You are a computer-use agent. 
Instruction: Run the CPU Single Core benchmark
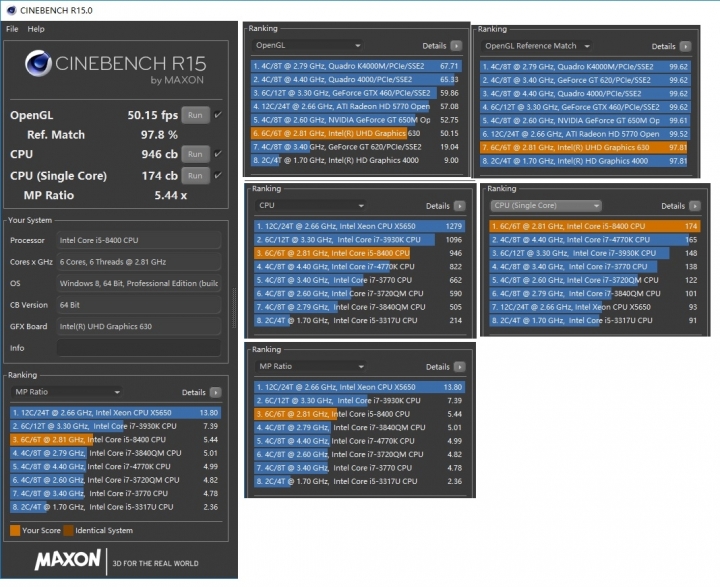(195, 175)
